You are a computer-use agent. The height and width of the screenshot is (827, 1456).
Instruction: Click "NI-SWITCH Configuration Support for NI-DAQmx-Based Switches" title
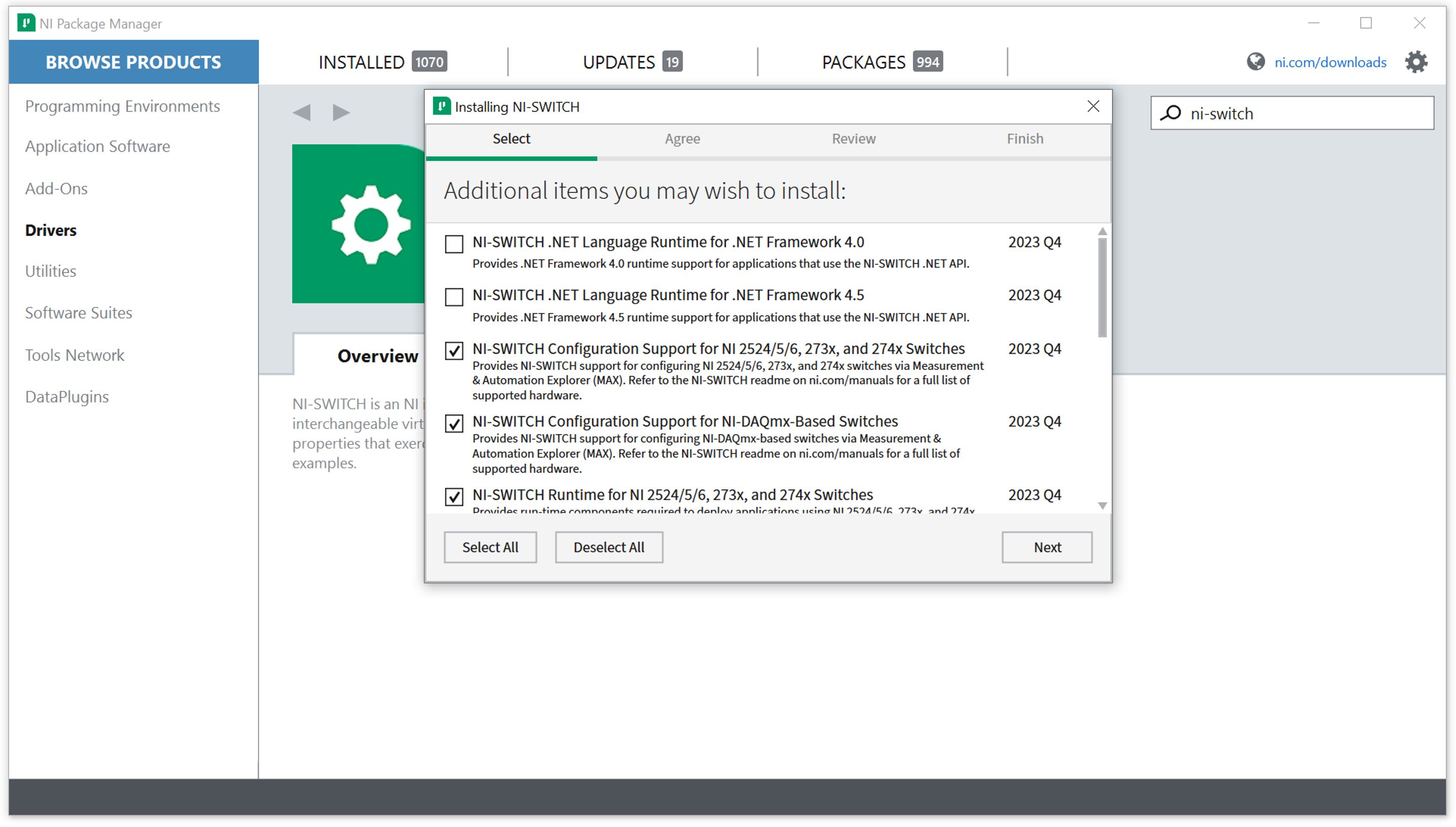(x=685, y=421)
